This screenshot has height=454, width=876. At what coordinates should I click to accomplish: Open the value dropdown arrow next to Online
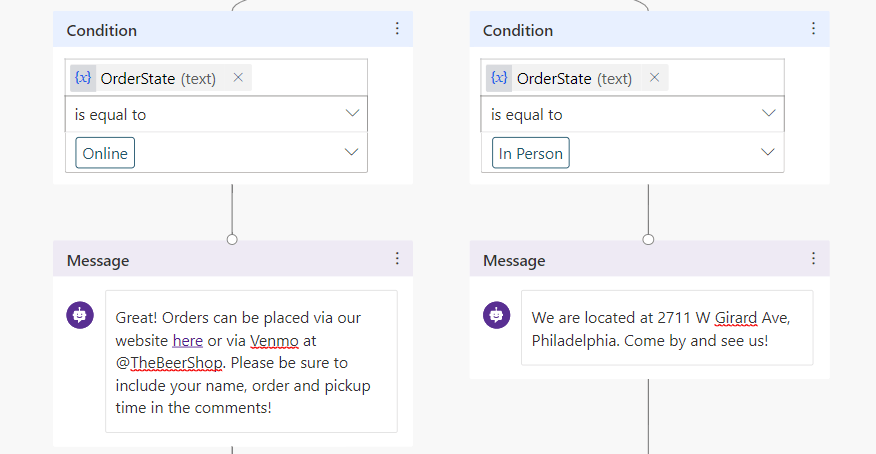(x=352, y=153)
